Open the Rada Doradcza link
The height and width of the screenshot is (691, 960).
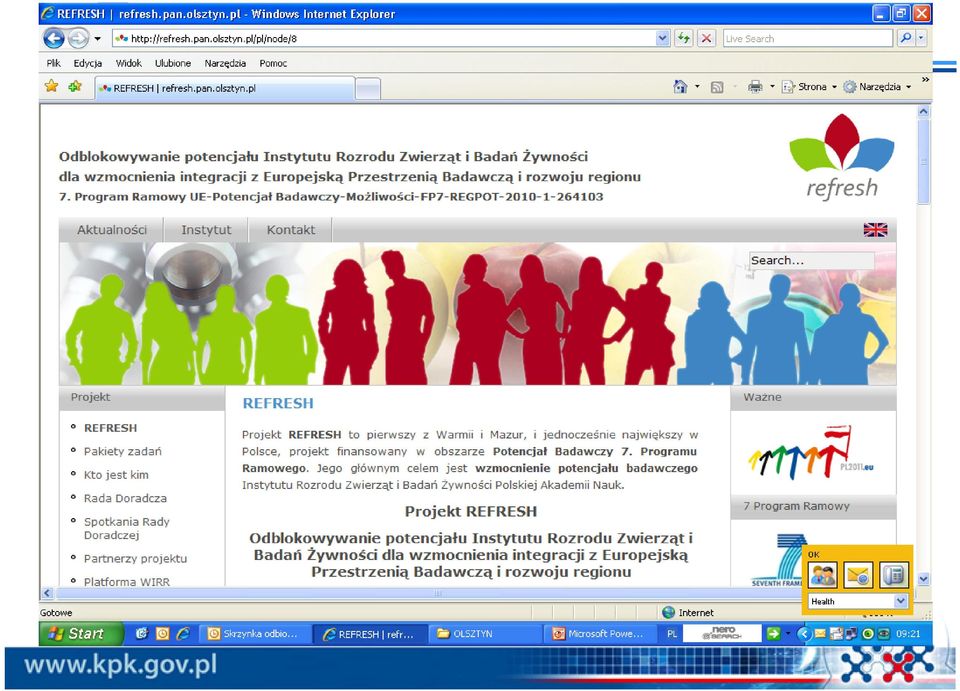(x=125, y=498)
